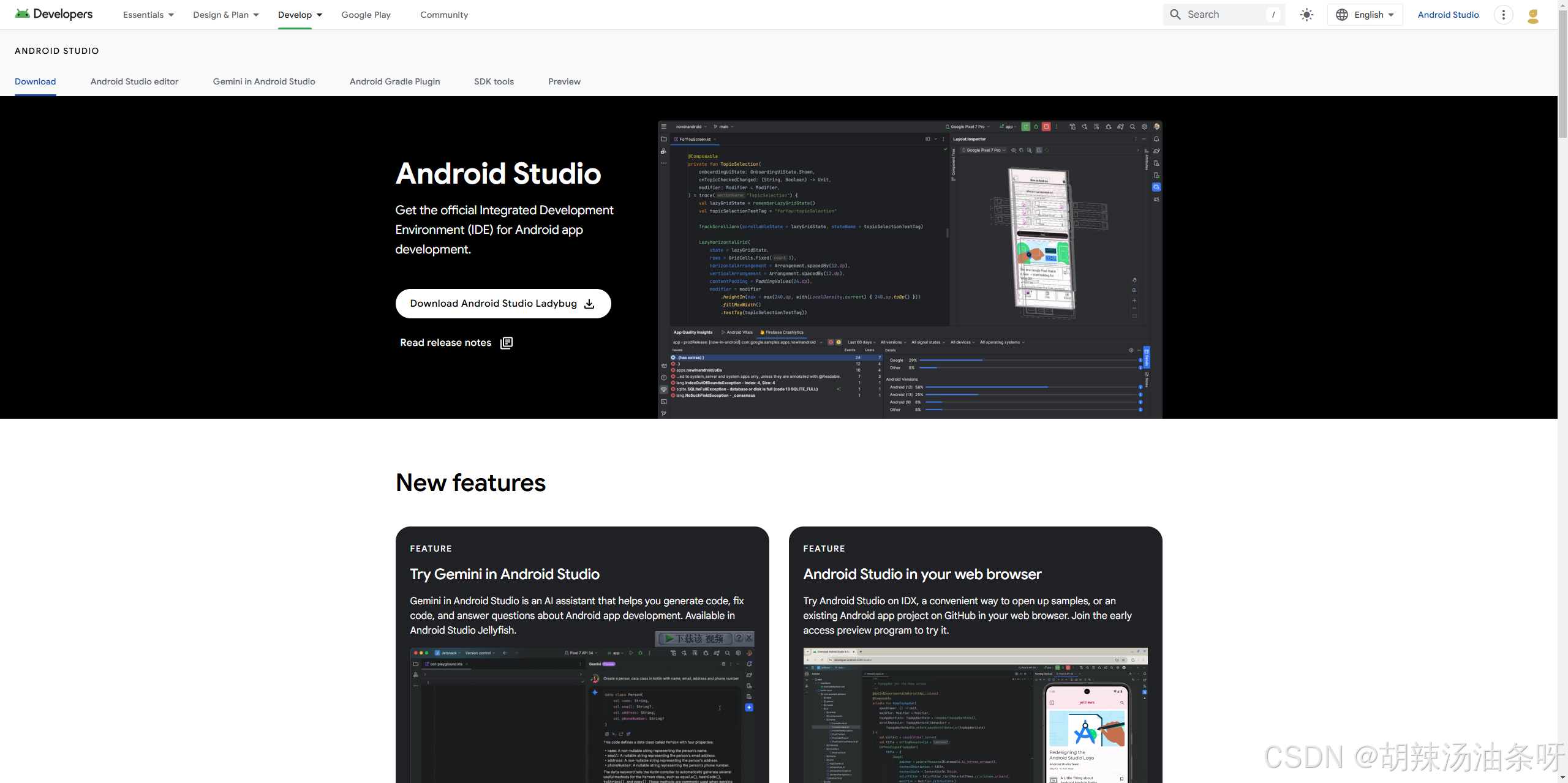Screen dimensions: 1568x783
Task: Click the video download overlay help icon
Action: [739, 638]
